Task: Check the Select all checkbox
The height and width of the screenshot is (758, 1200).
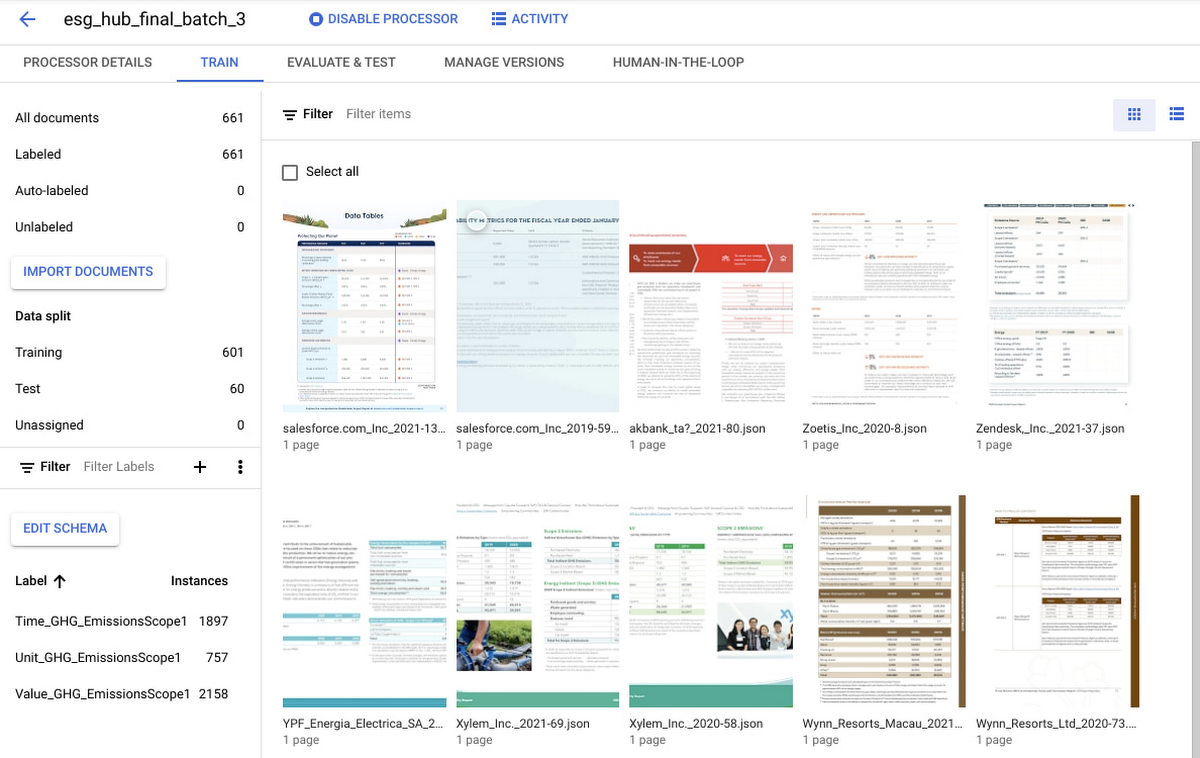Action: [x=290, y=172]
